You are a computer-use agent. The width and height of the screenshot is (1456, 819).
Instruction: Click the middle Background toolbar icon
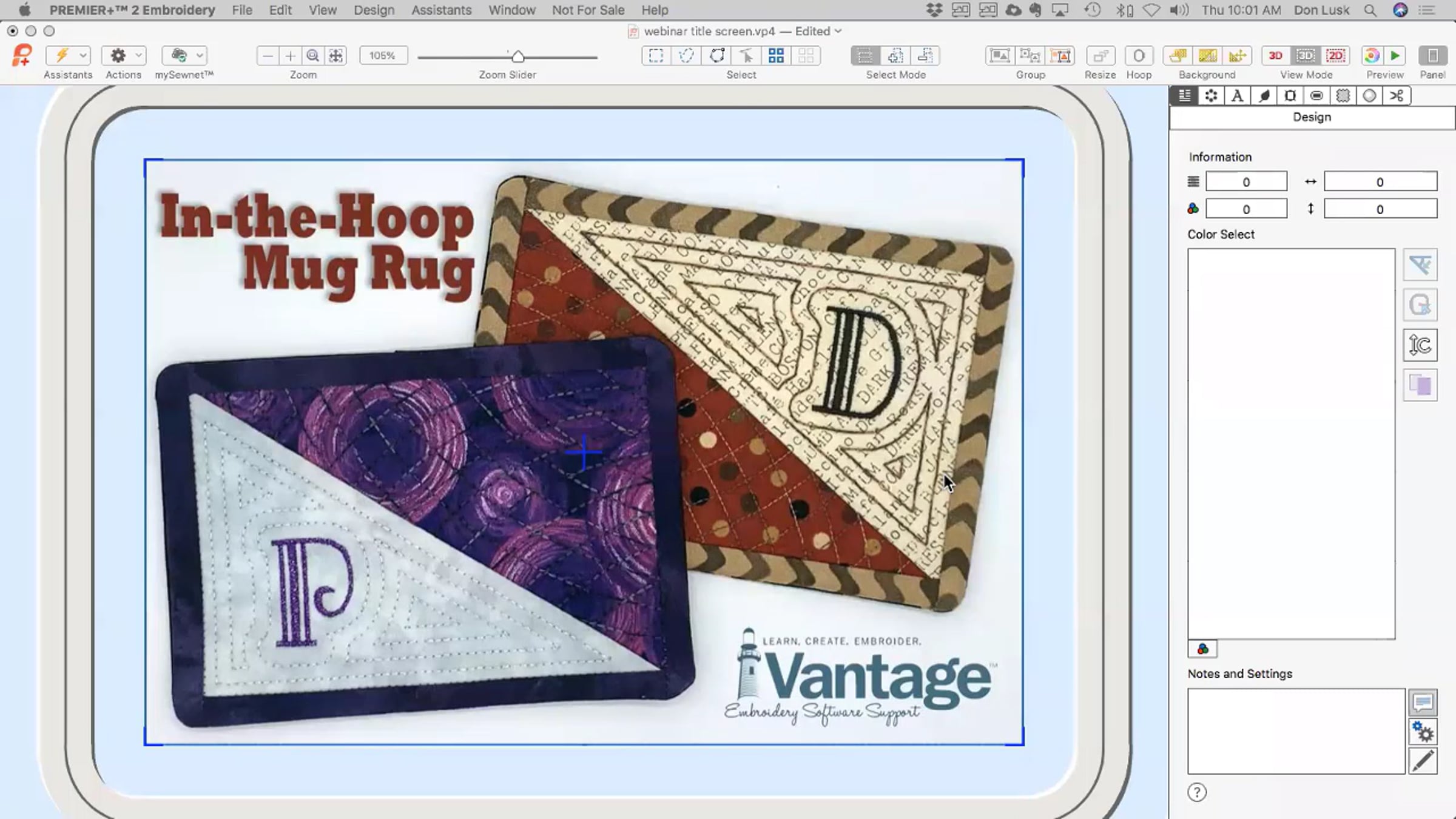[1207, 56]
